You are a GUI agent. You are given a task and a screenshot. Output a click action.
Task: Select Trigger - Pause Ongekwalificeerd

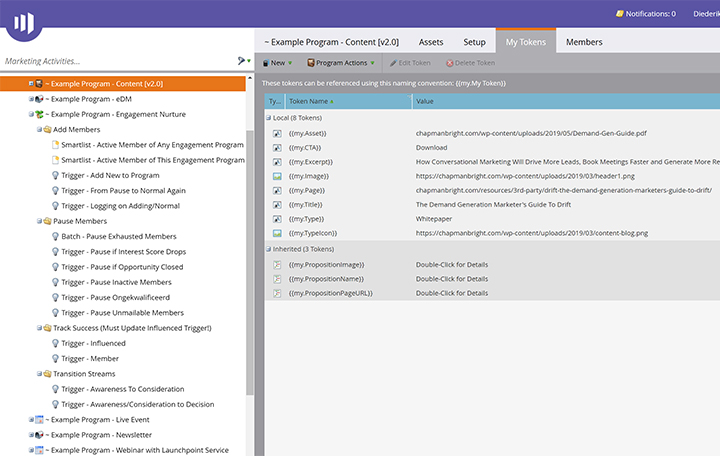116,297
